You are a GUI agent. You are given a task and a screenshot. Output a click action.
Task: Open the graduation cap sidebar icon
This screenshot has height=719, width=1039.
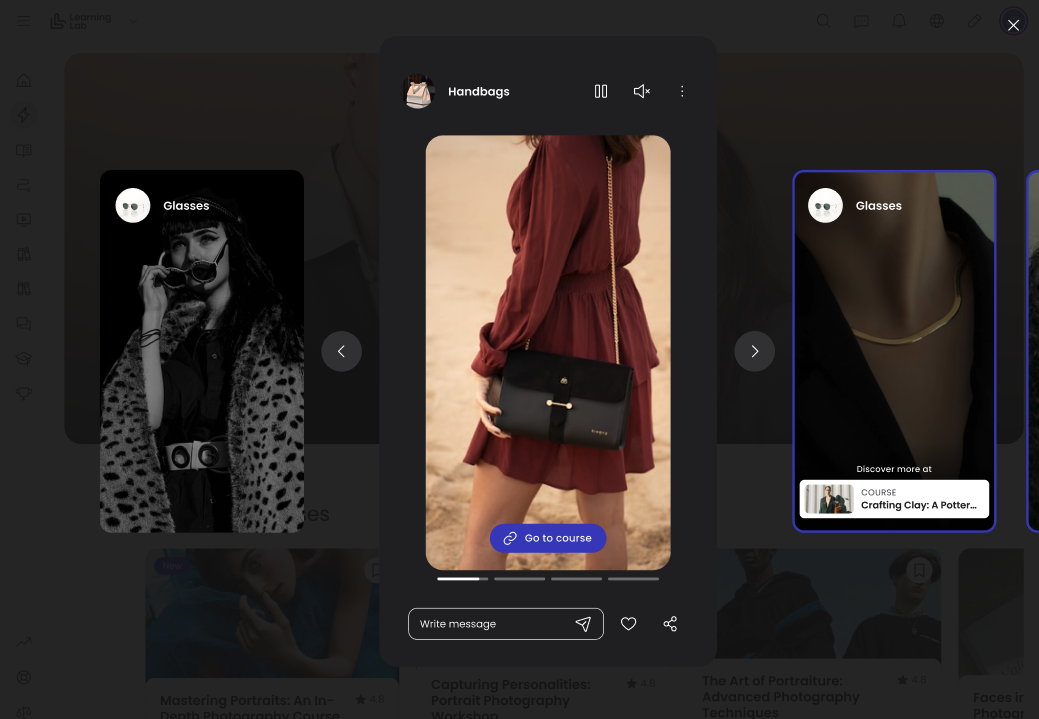coord(24,359)
